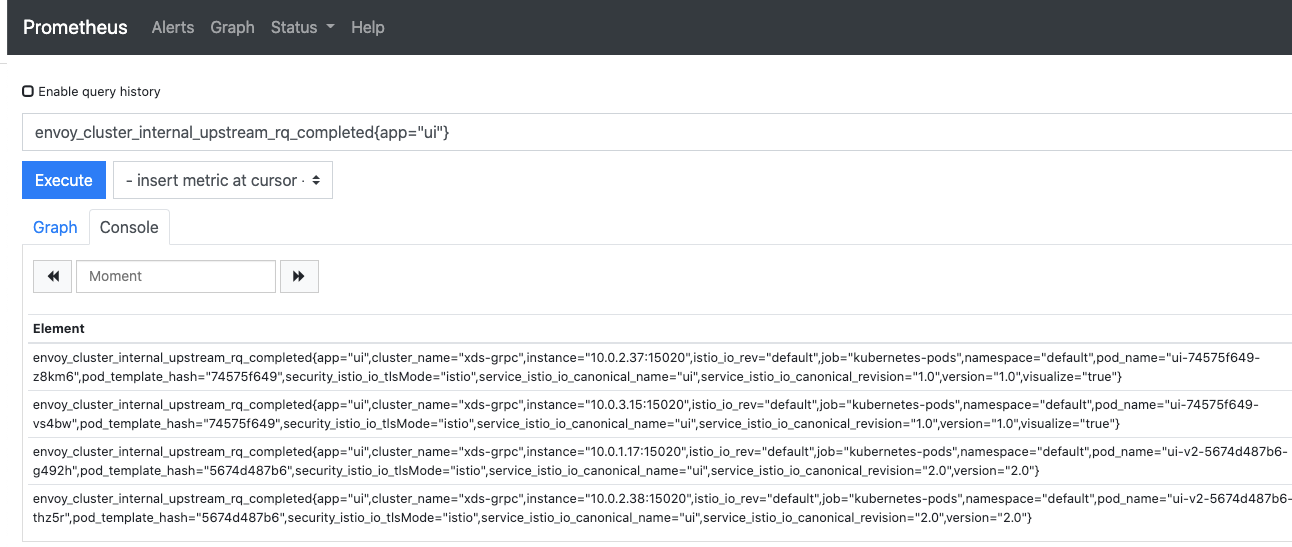Screen dimensions: 1292x547
Task: Select result row with instance 10.0.3.15:15020
Action: (646, 414)
